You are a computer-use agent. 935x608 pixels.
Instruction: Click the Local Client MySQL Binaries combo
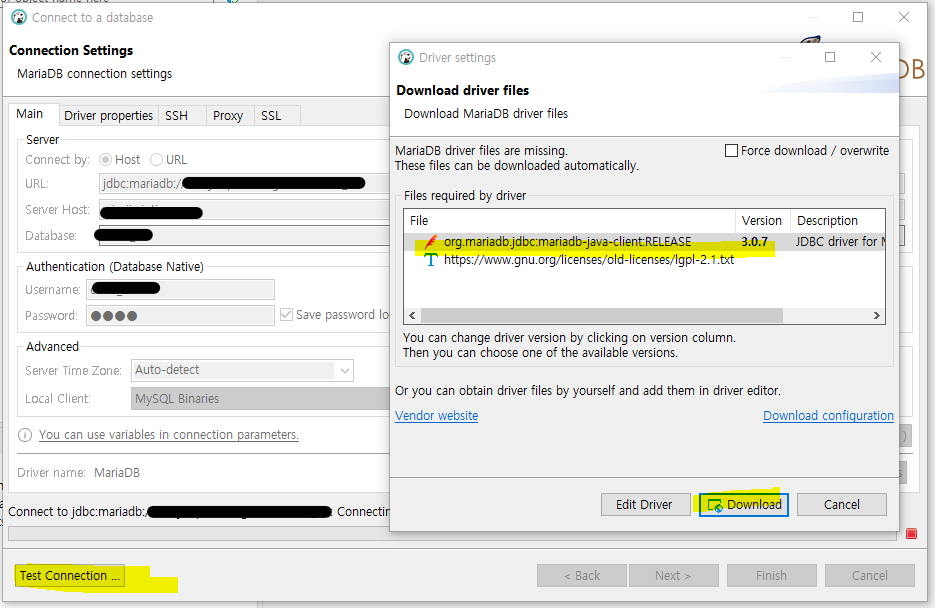[261, 398]
